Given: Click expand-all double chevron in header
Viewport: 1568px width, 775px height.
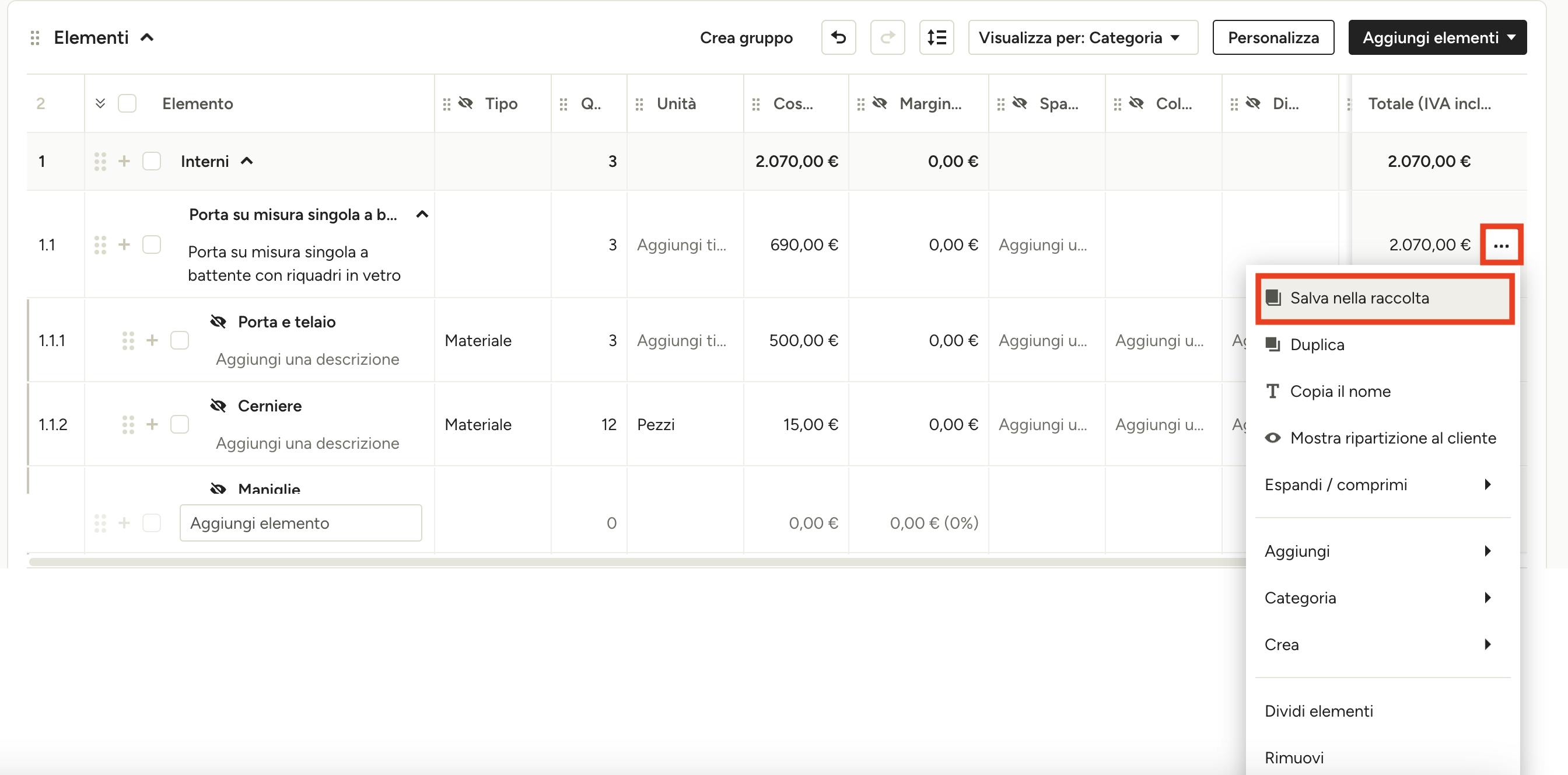Looking at the screenshot, I should (100, 103).
